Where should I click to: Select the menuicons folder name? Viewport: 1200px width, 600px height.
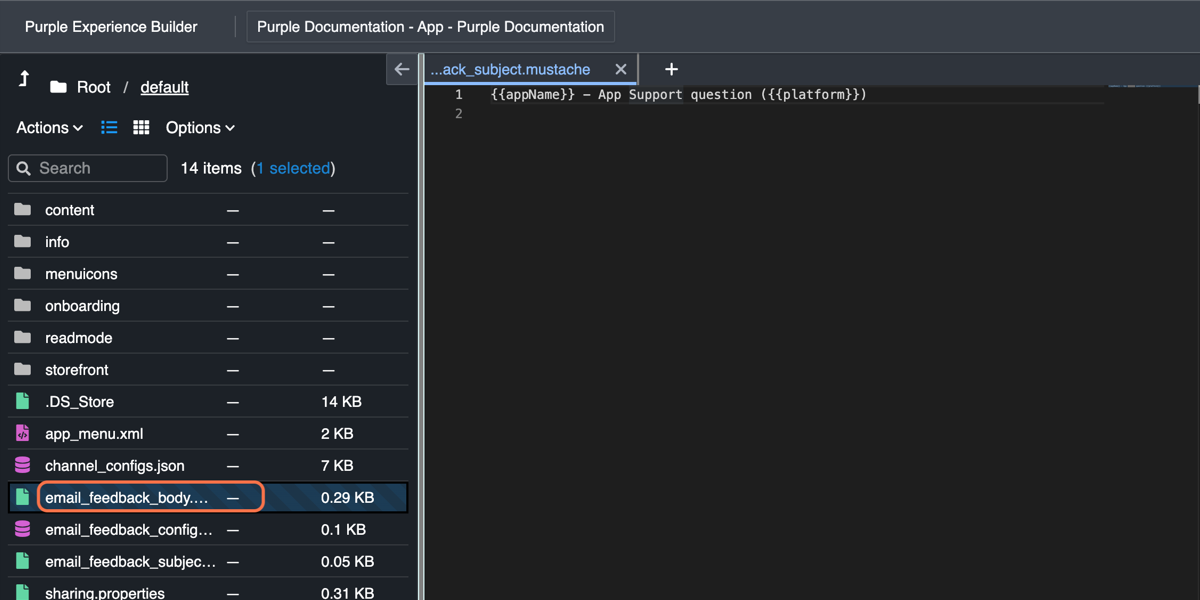click(x=81, y=274)
